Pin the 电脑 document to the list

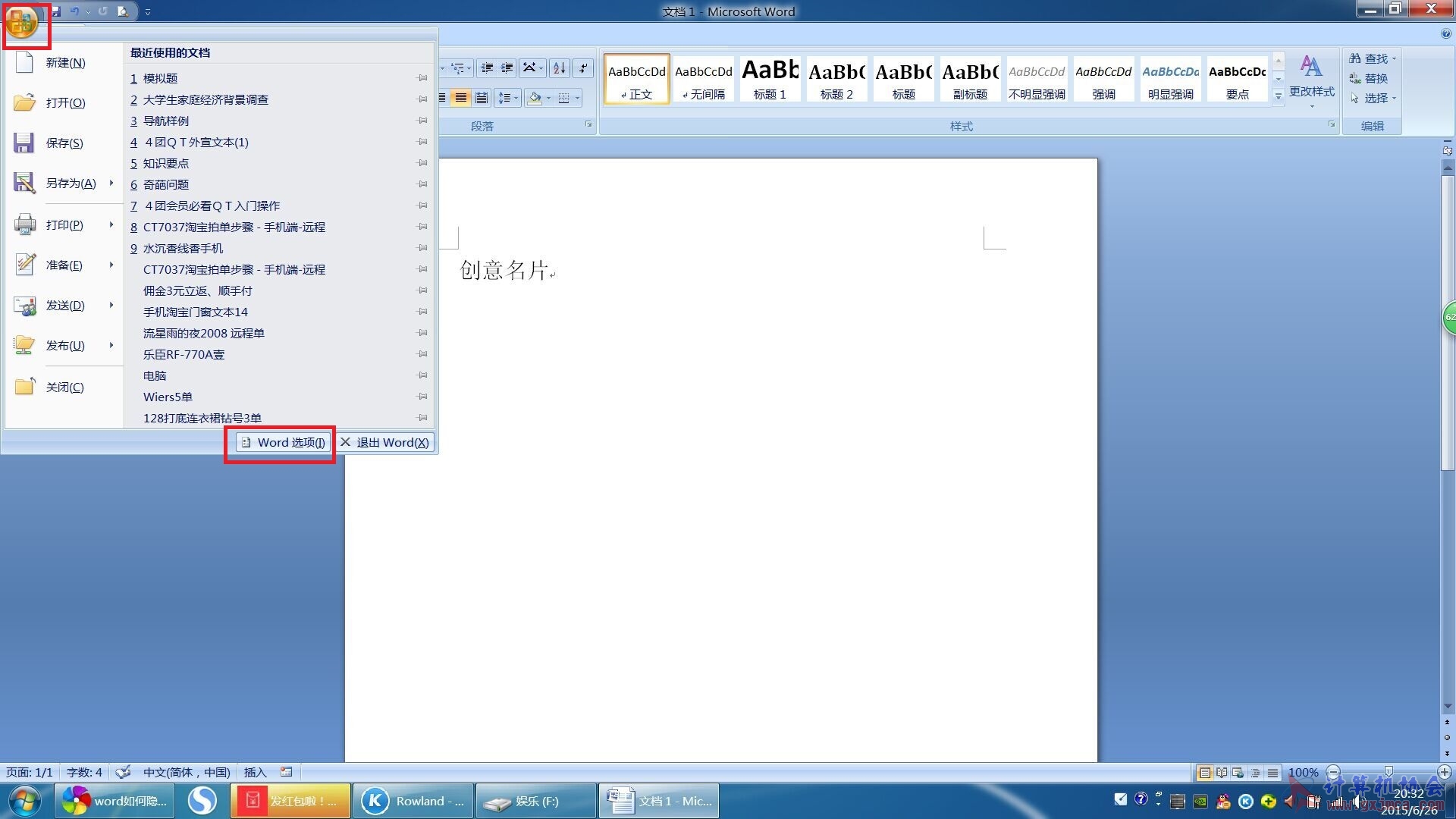tap(422, 376)
